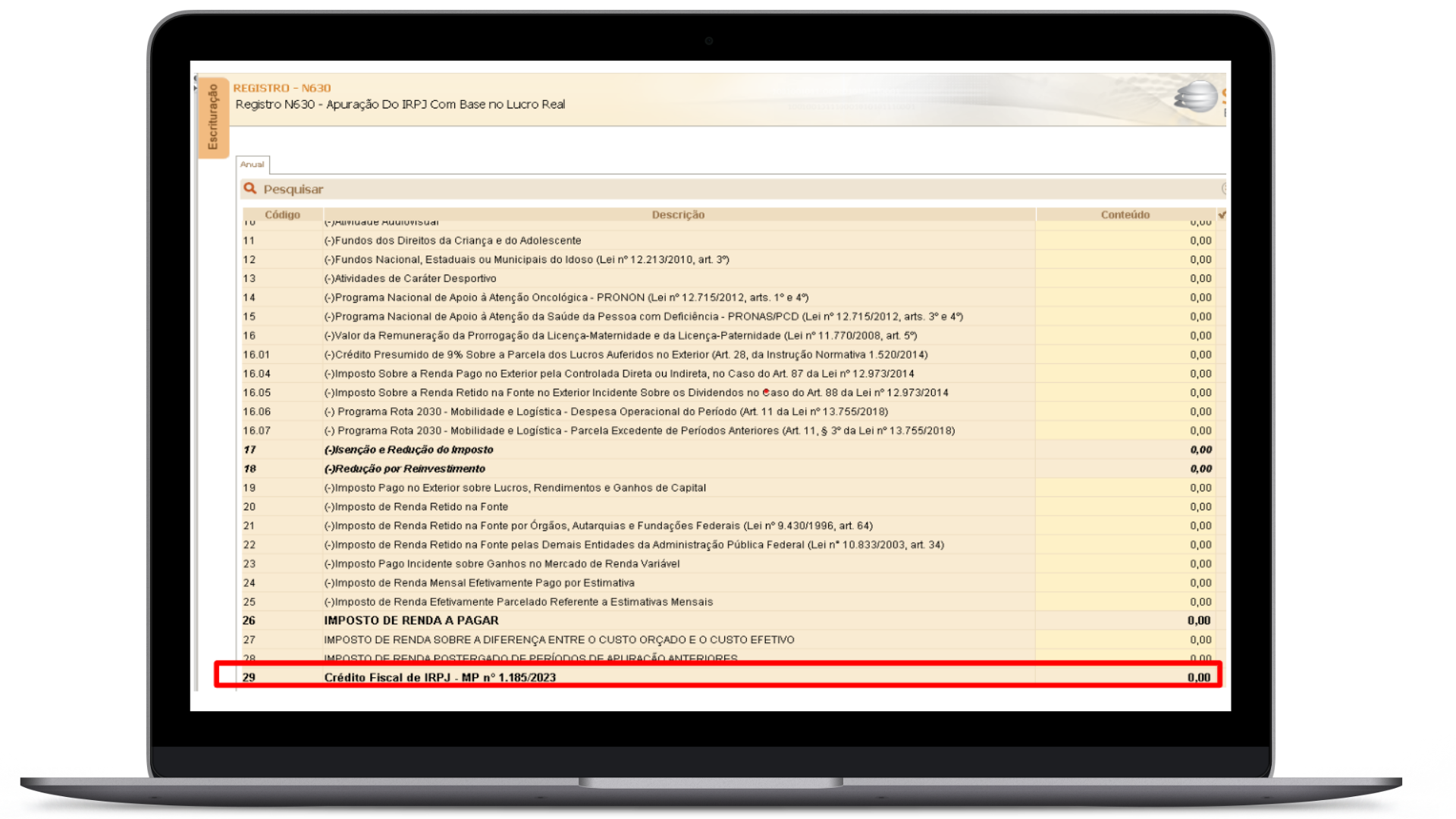
Task: Click the Conteúdo column header
Action: click(x=1125, y=215)
